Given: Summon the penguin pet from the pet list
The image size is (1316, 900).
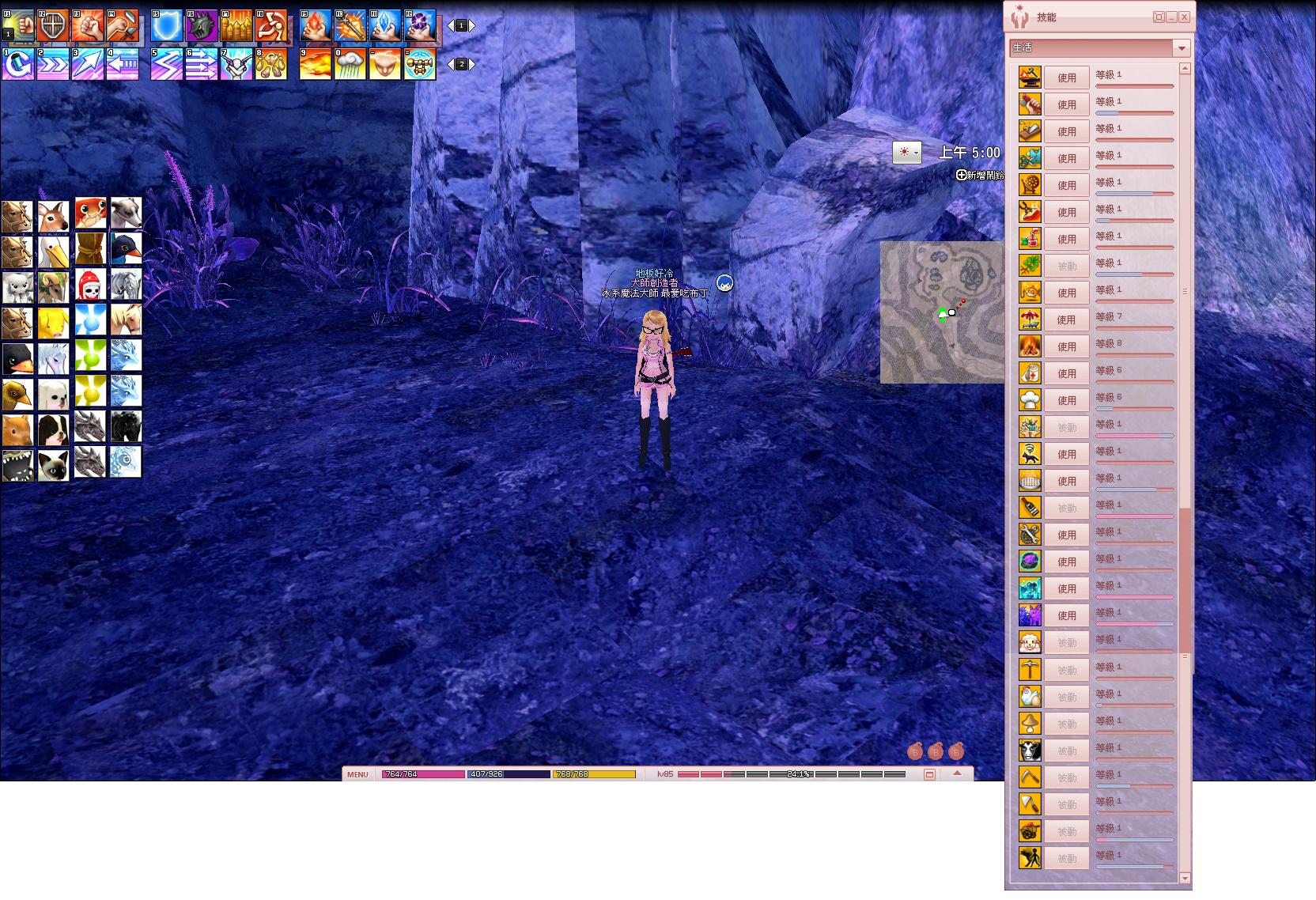Looking at the screenshot, I should (x=17, y=358).
